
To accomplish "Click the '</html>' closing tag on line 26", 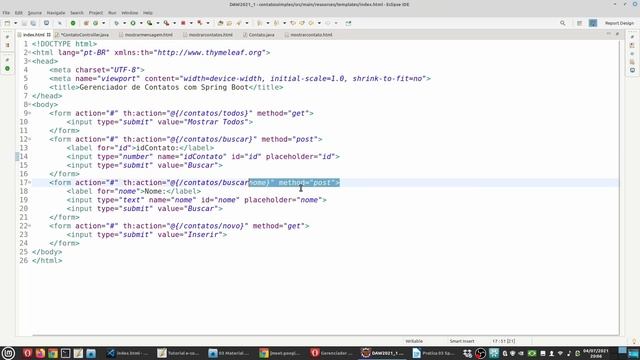I will (x=47, y=260).
